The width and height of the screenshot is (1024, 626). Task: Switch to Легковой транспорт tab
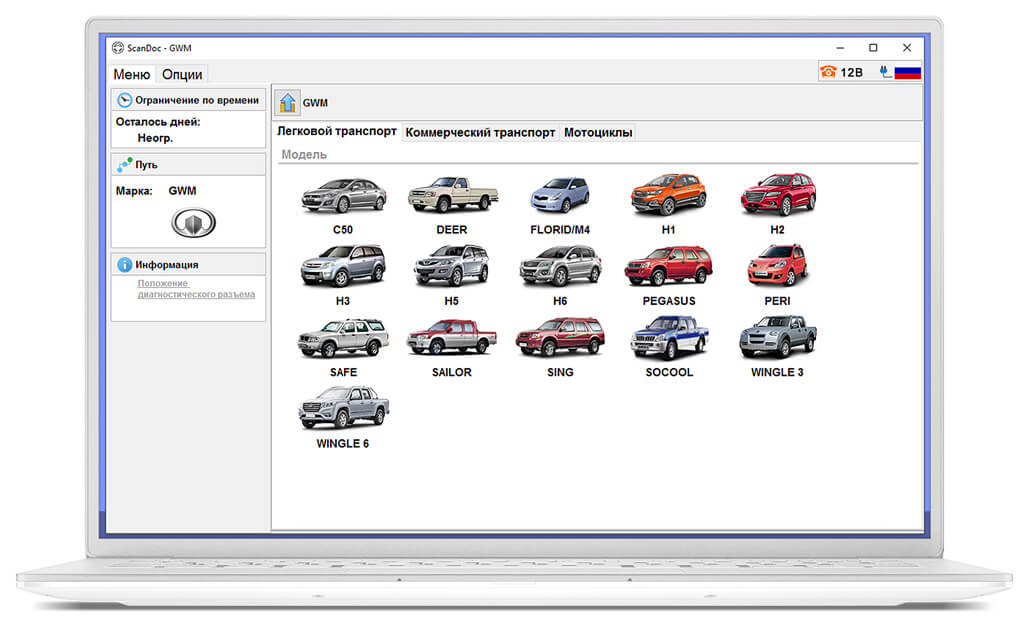(336, 131)
